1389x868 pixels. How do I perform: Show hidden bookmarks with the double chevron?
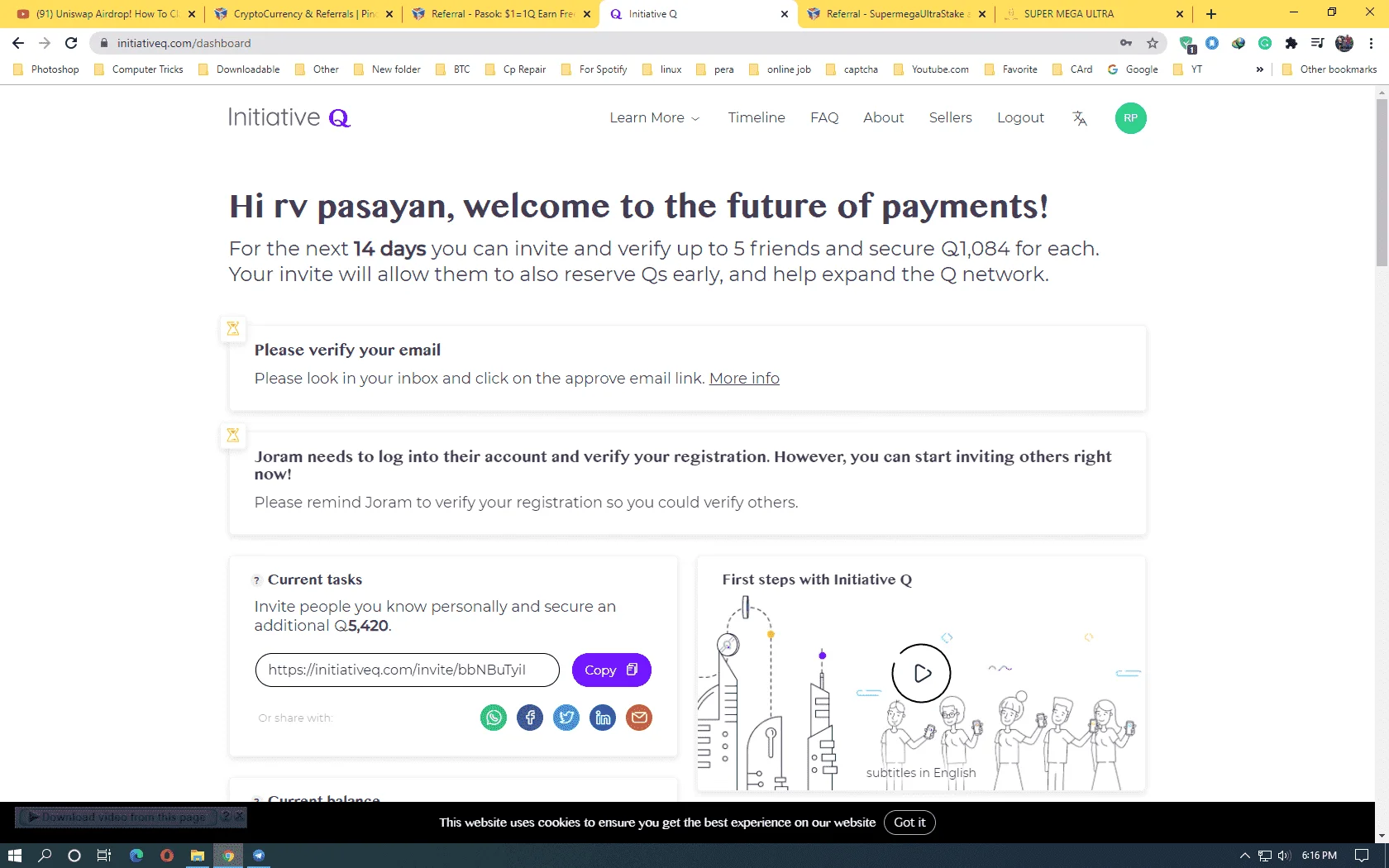pyautogui.click(x=1259, y=69)
